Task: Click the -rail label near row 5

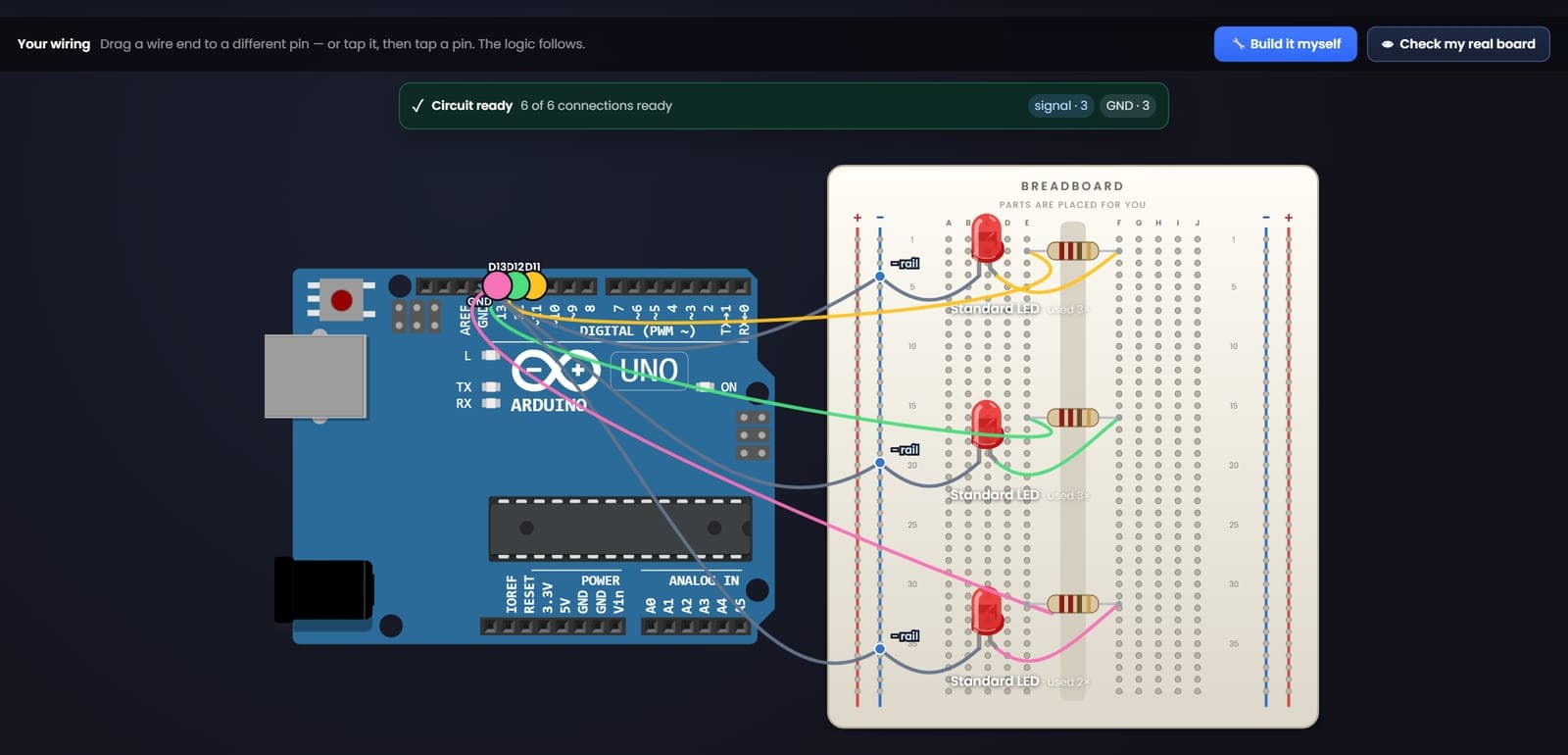Action: tap(905, 263)
